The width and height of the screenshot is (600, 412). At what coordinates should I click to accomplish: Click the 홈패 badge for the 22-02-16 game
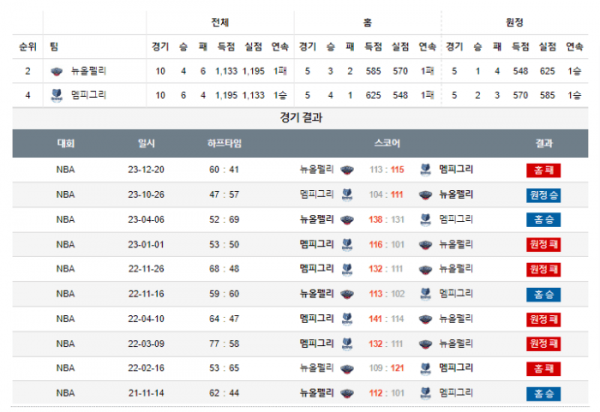tap(543, 369)
